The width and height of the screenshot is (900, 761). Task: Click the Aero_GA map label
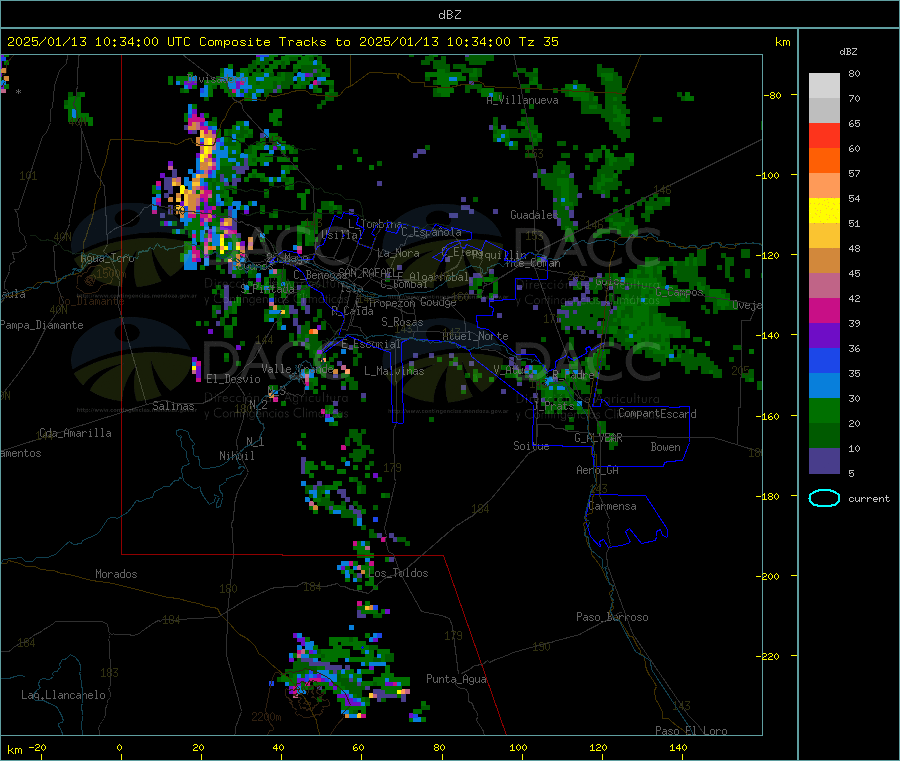point(597,470)
